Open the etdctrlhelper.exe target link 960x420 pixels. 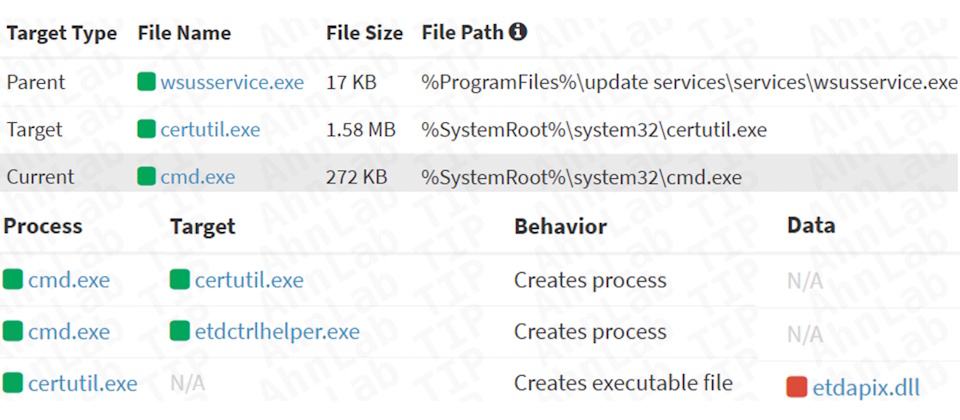(x=277, y=331)
